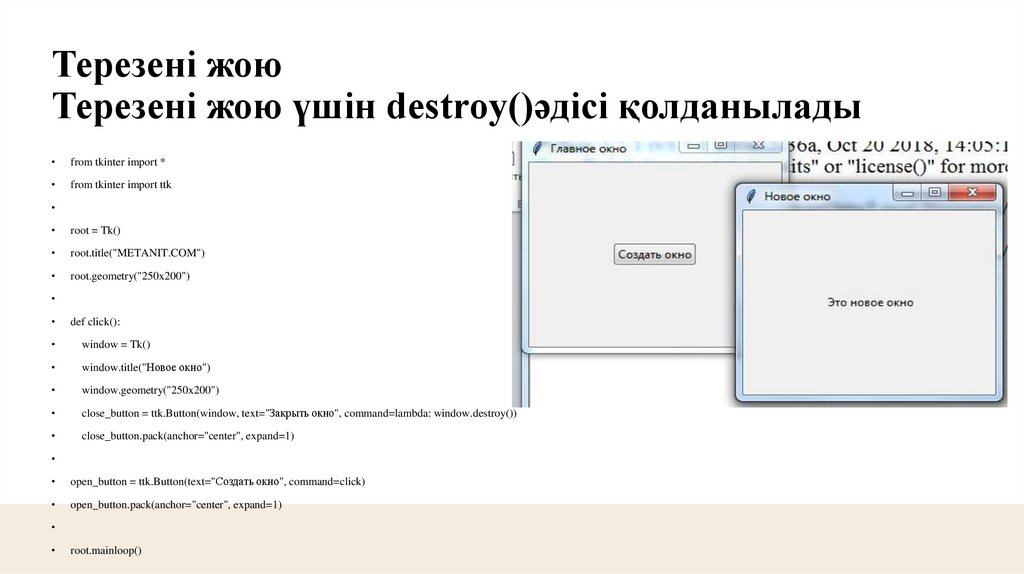Image resolution: width=1024 pixels, height=574 pixels.
Task: Maximize the Новое окно window
Action: tap(935, 192)
